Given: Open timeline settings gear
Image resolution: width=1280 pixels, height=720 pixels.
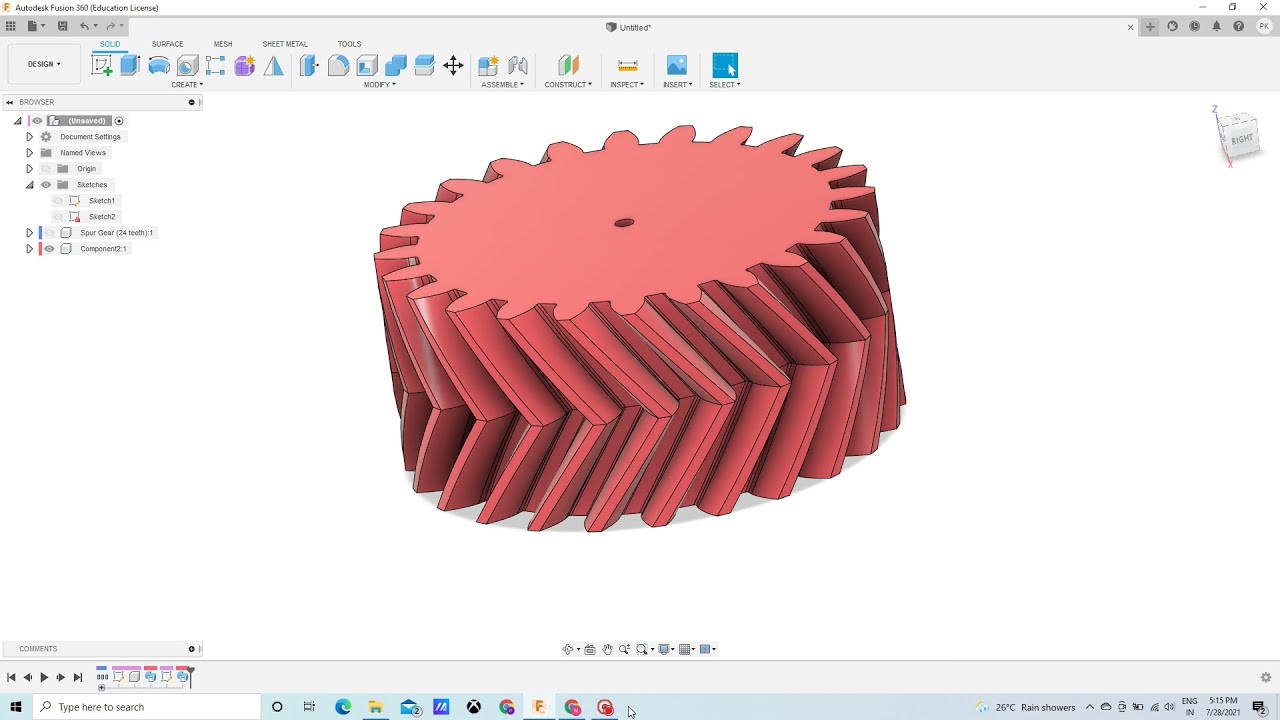Looking at the screenshot, I should [1266, 677].
